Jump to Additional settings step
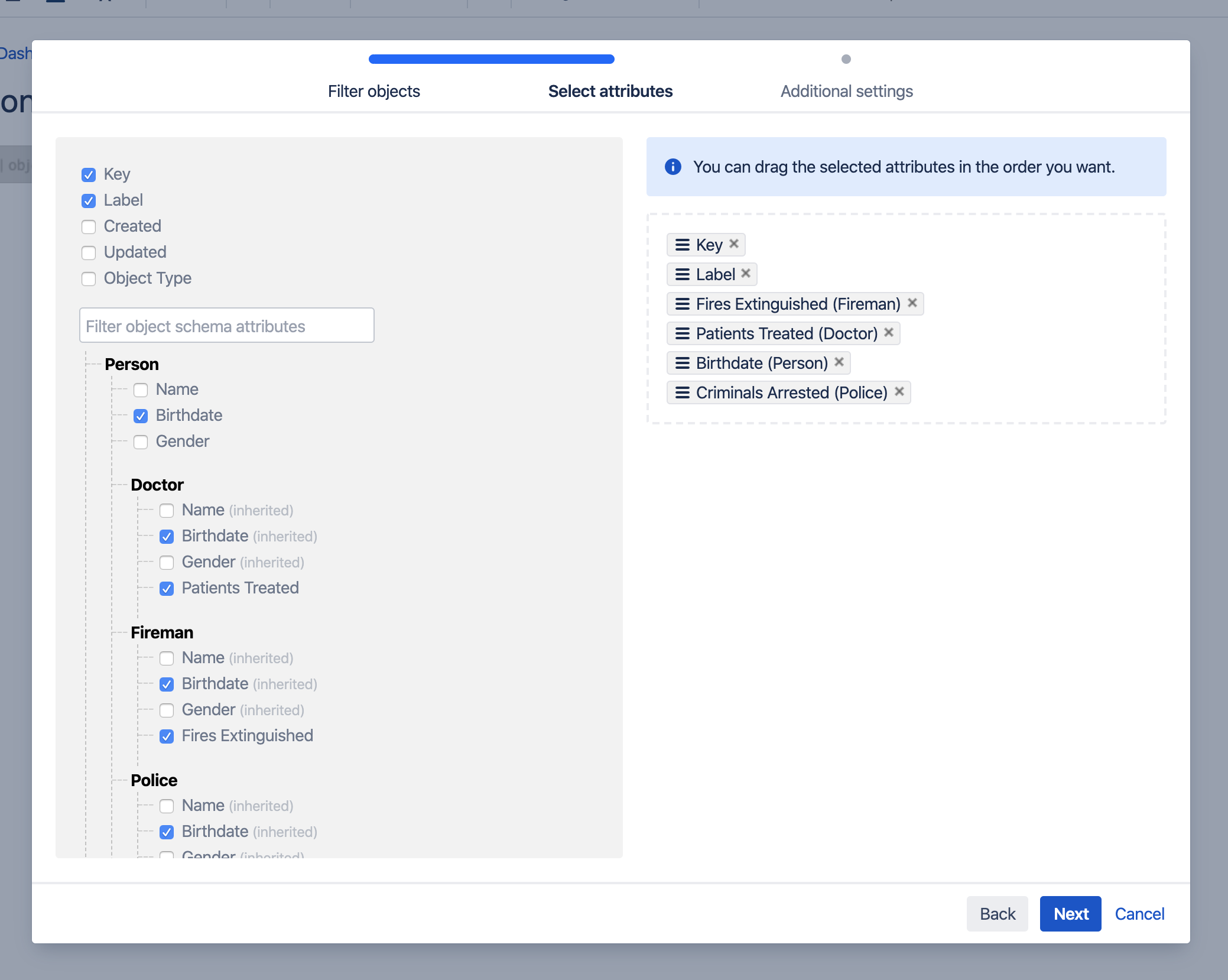The height and width of the screenshot is (980, 1228). point(846,91)
